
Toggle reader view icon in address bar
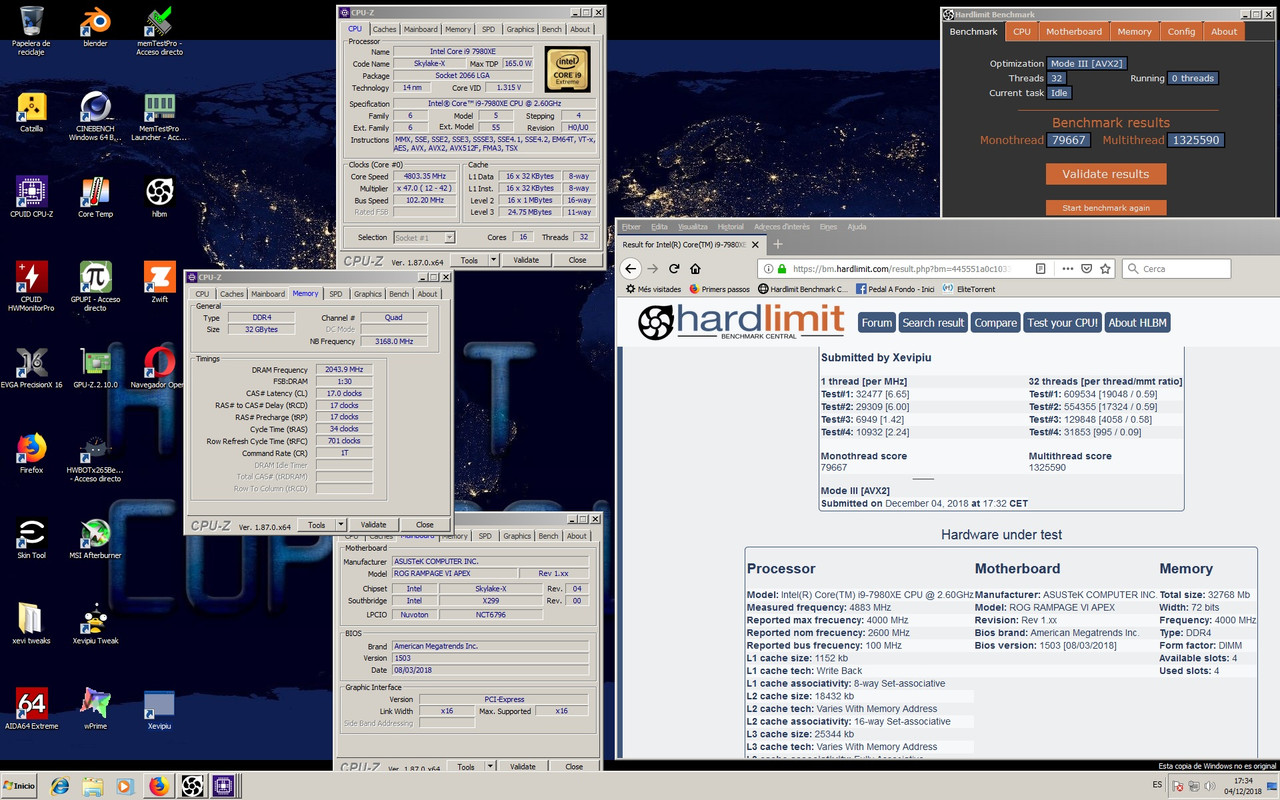1041,268
